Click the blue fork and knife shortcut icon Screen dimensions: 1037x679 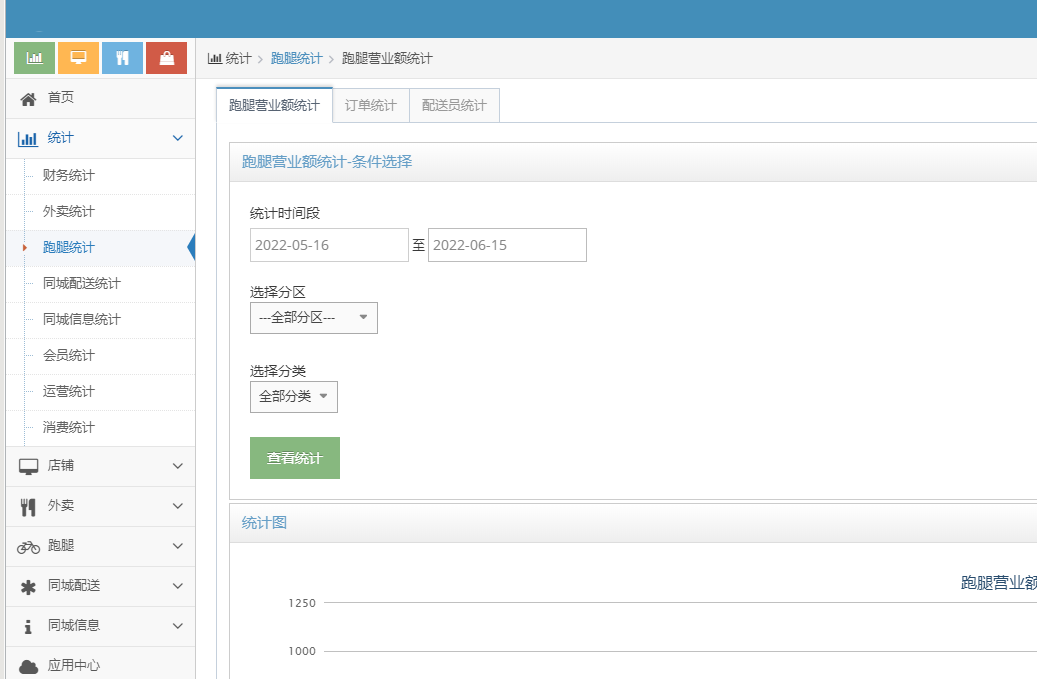point(122,58)
